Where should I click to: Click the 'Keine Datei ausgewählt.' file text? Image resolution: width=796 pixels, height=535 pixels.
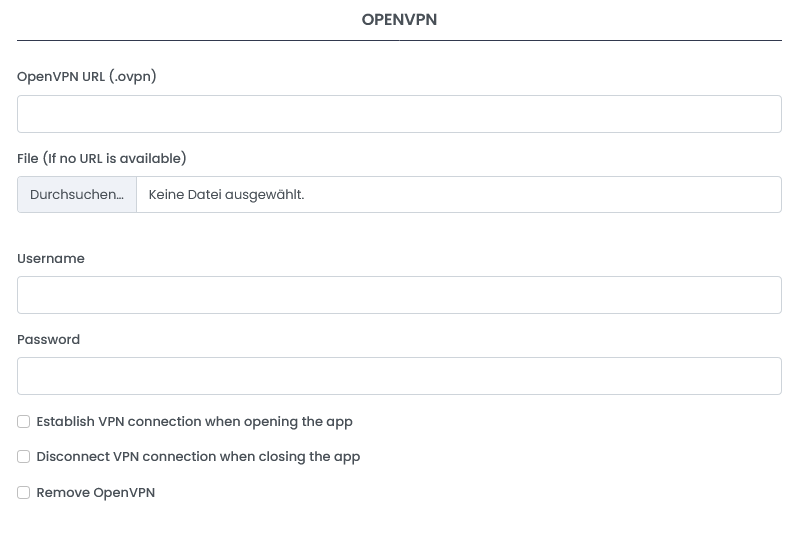227,195
